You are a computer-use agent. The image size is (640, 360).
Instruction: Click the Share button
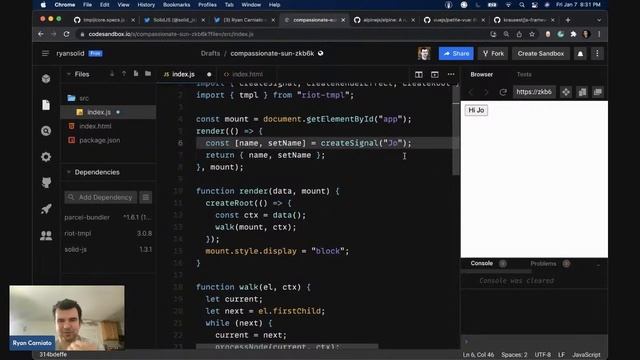(456, 53)
